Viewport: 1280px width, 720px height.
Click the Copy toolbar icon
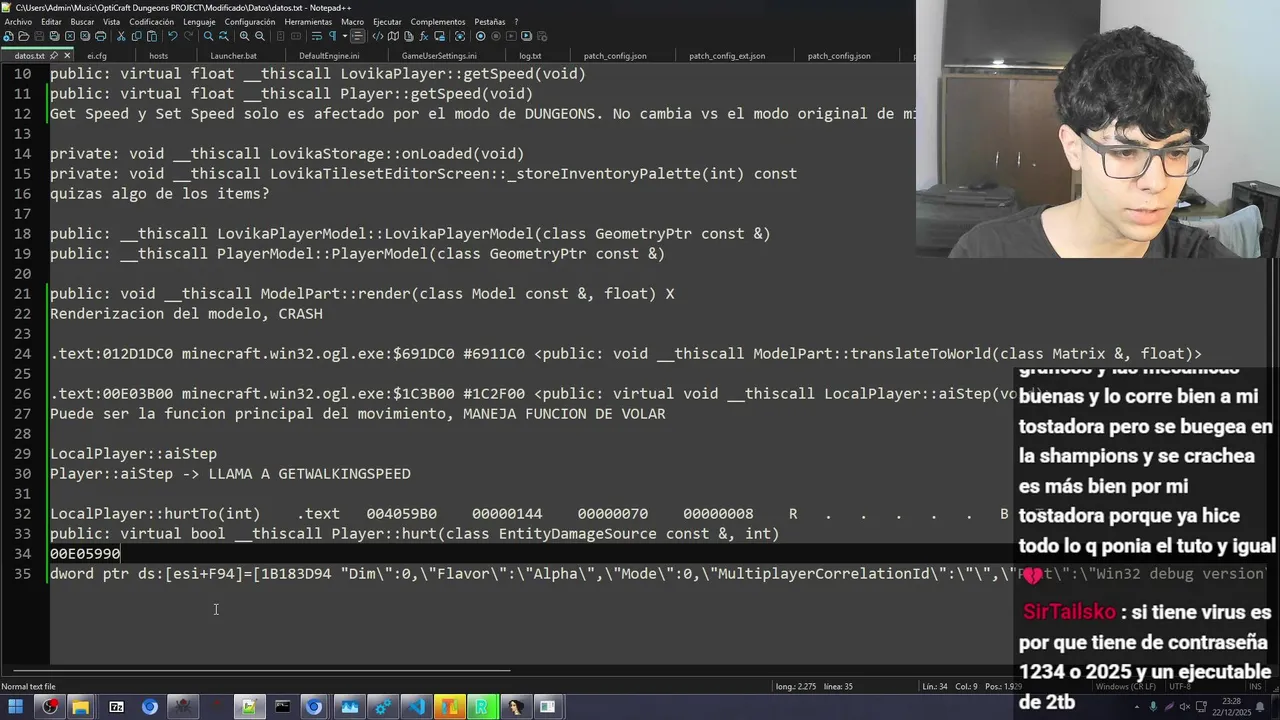point(136,36)
